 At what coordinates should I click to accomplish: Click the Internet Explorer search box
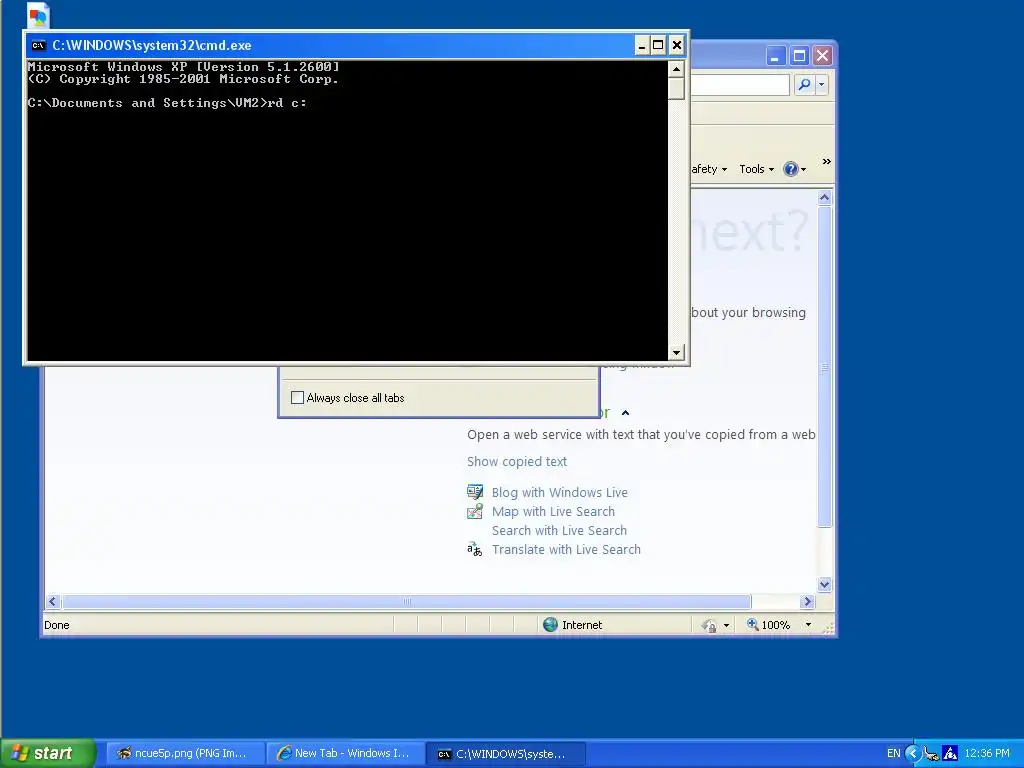740,84
